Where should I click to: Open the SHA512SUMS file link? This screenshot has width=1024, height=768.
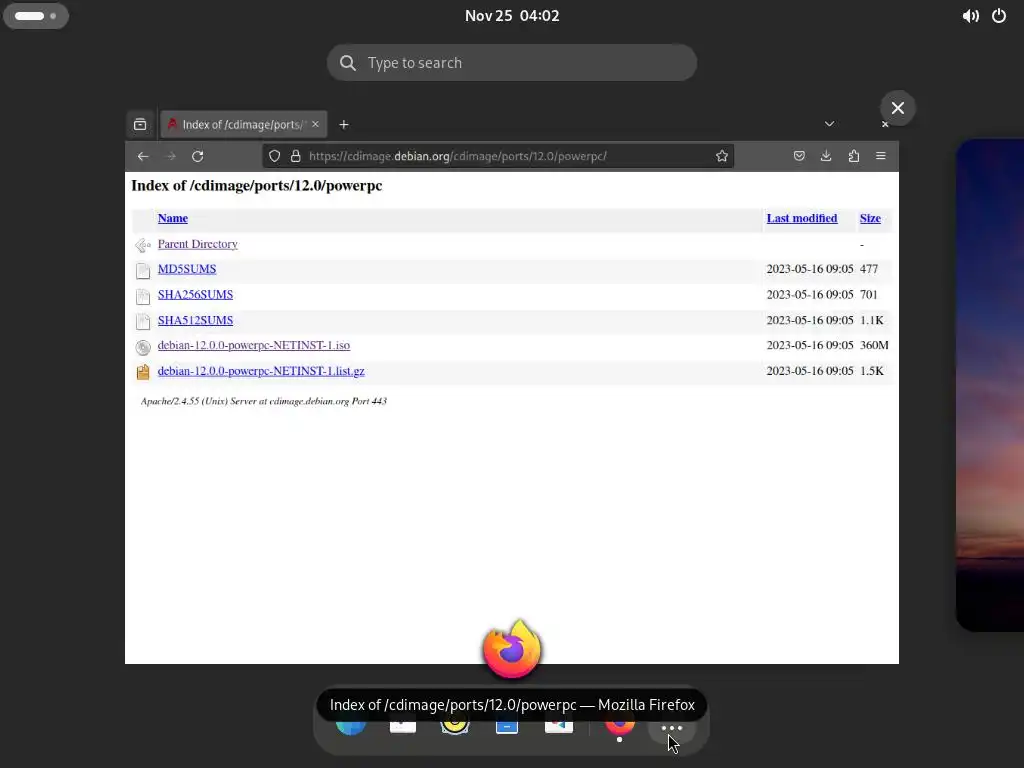(195, 320)
